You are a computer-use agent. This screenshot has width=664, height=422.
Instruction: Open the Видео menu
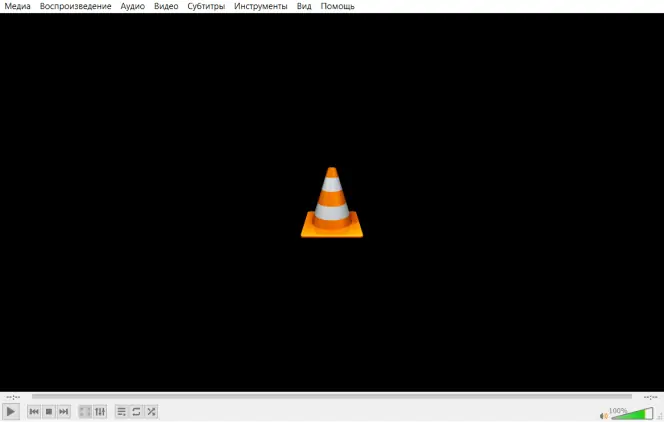click(166, 6)
